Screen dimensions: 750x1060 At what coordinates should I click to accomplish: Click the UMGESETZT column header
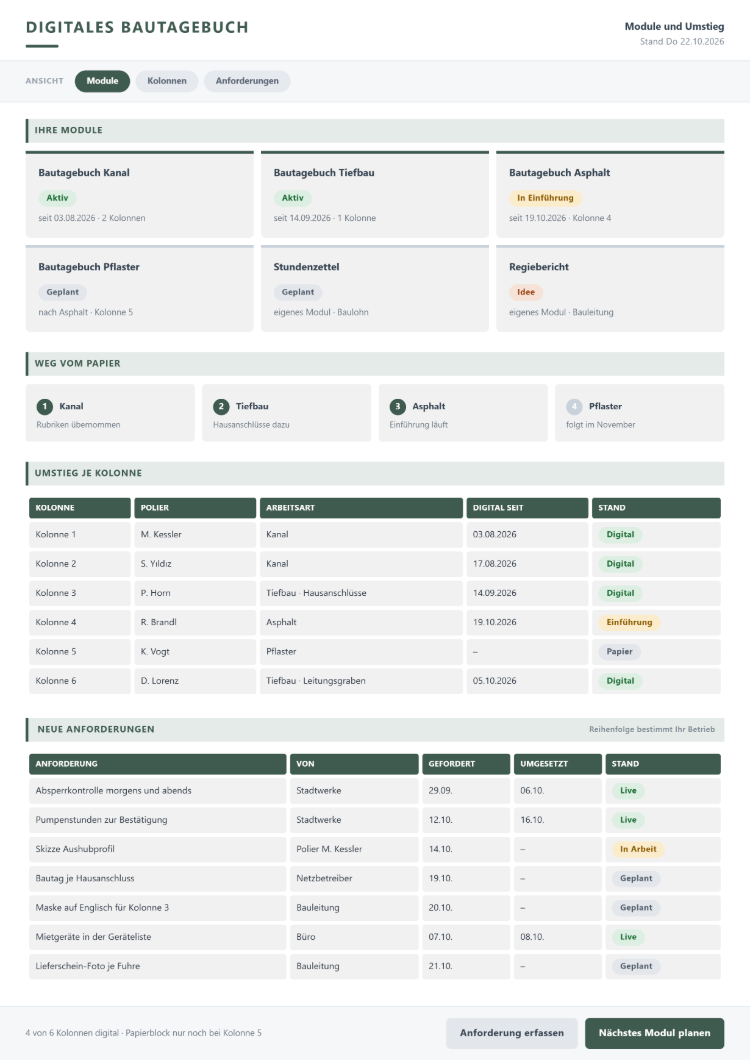(558, 764)
